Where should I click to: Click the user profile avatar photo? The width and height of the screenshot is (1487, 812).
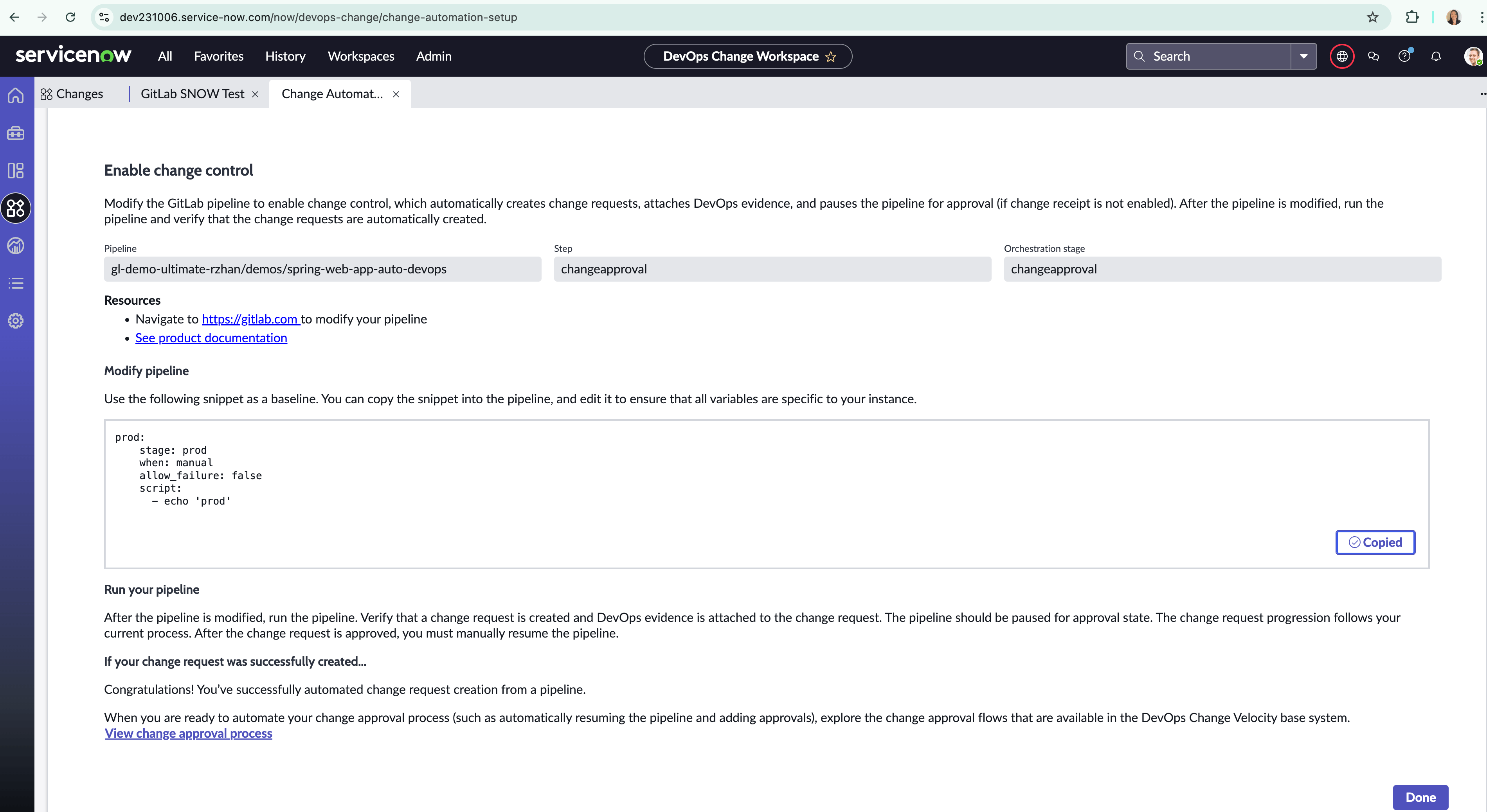point(1474,56)
